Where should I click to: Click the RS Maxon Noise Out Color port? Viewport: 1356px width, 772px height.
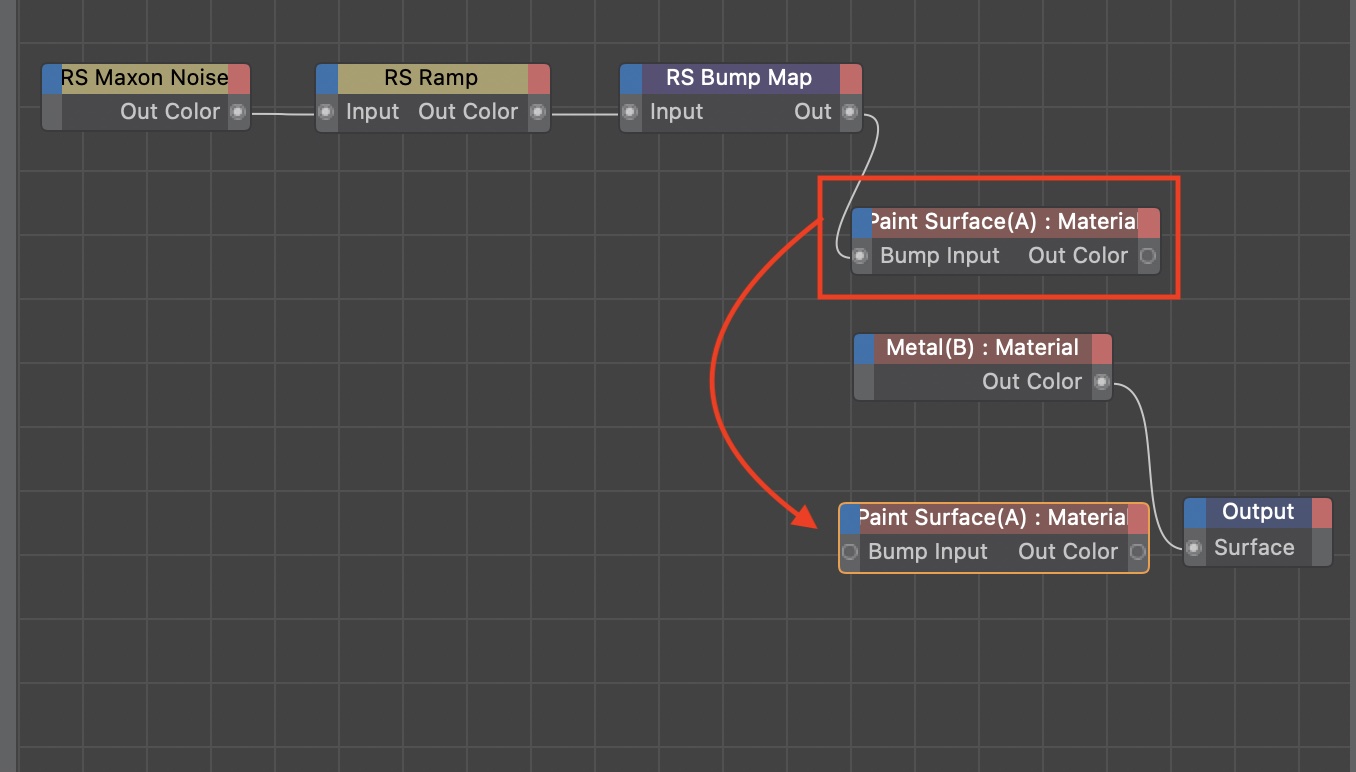coord(238,112)
